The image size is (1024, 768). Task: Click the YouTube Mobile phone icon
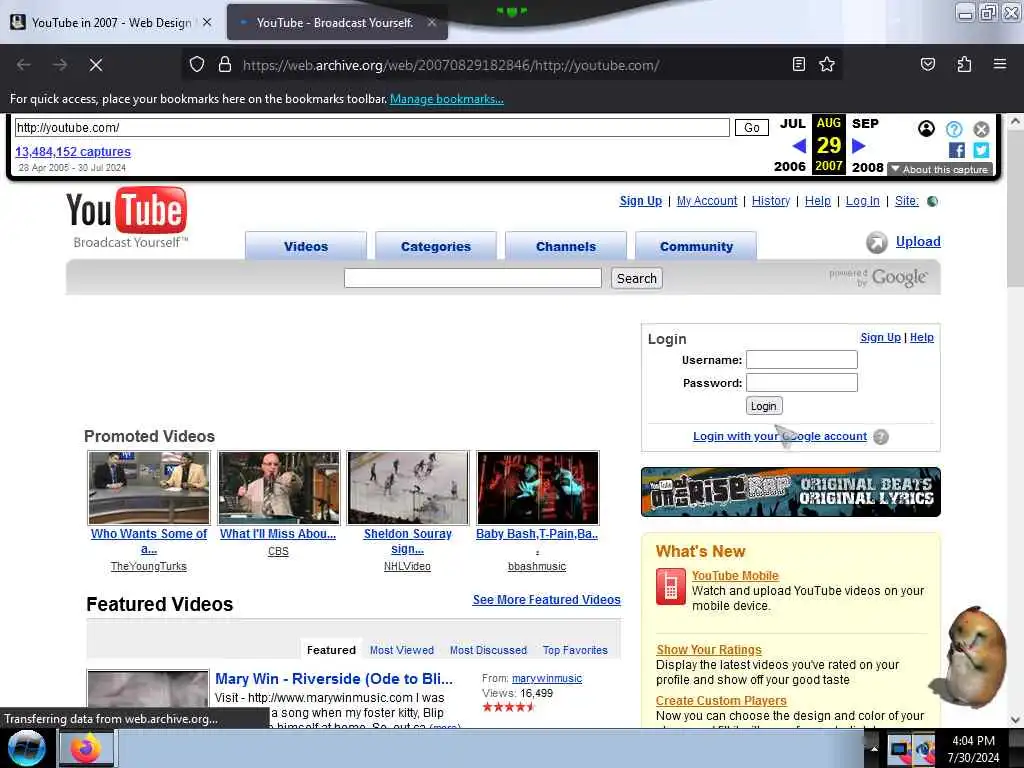tap(670, 586)
